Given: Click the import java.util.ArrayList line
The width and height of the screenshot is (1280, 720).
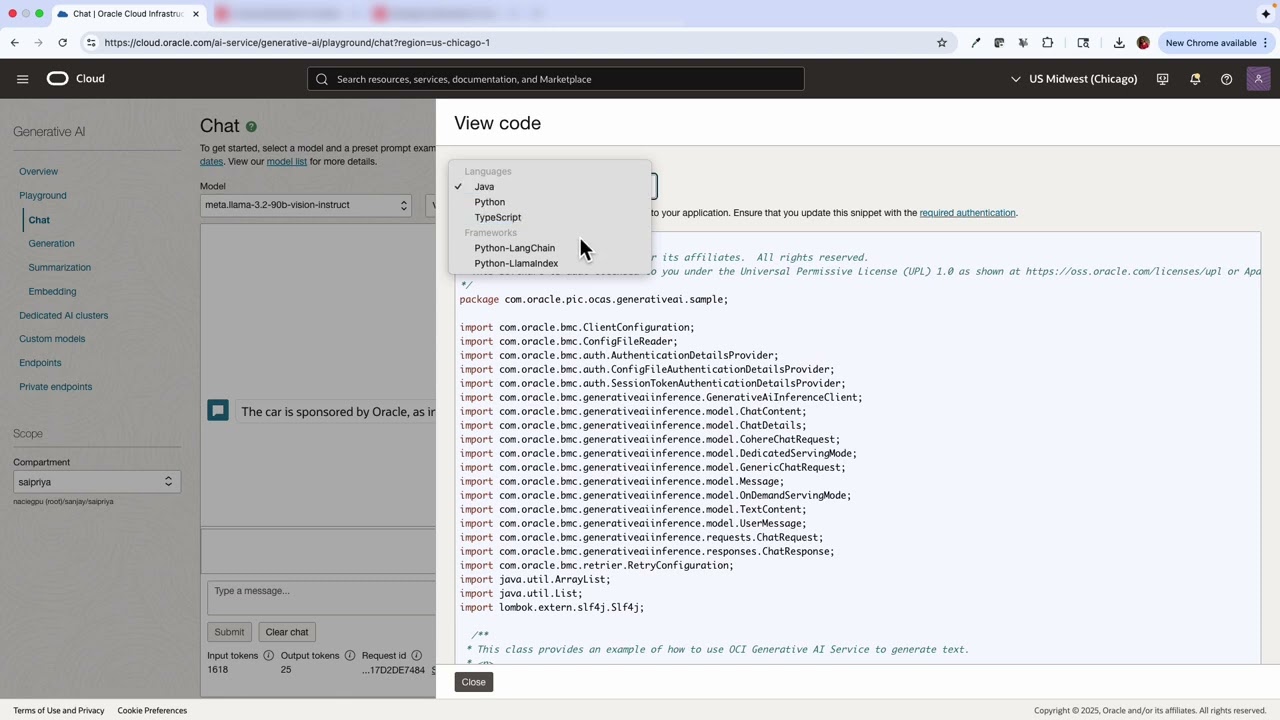Looking at the screenshot, I should [535, 579].
